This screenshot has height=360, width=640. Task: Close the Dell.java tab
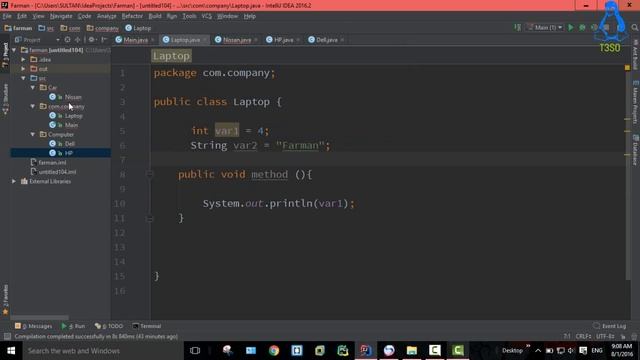pyautogui.click(x=342, y=40)
